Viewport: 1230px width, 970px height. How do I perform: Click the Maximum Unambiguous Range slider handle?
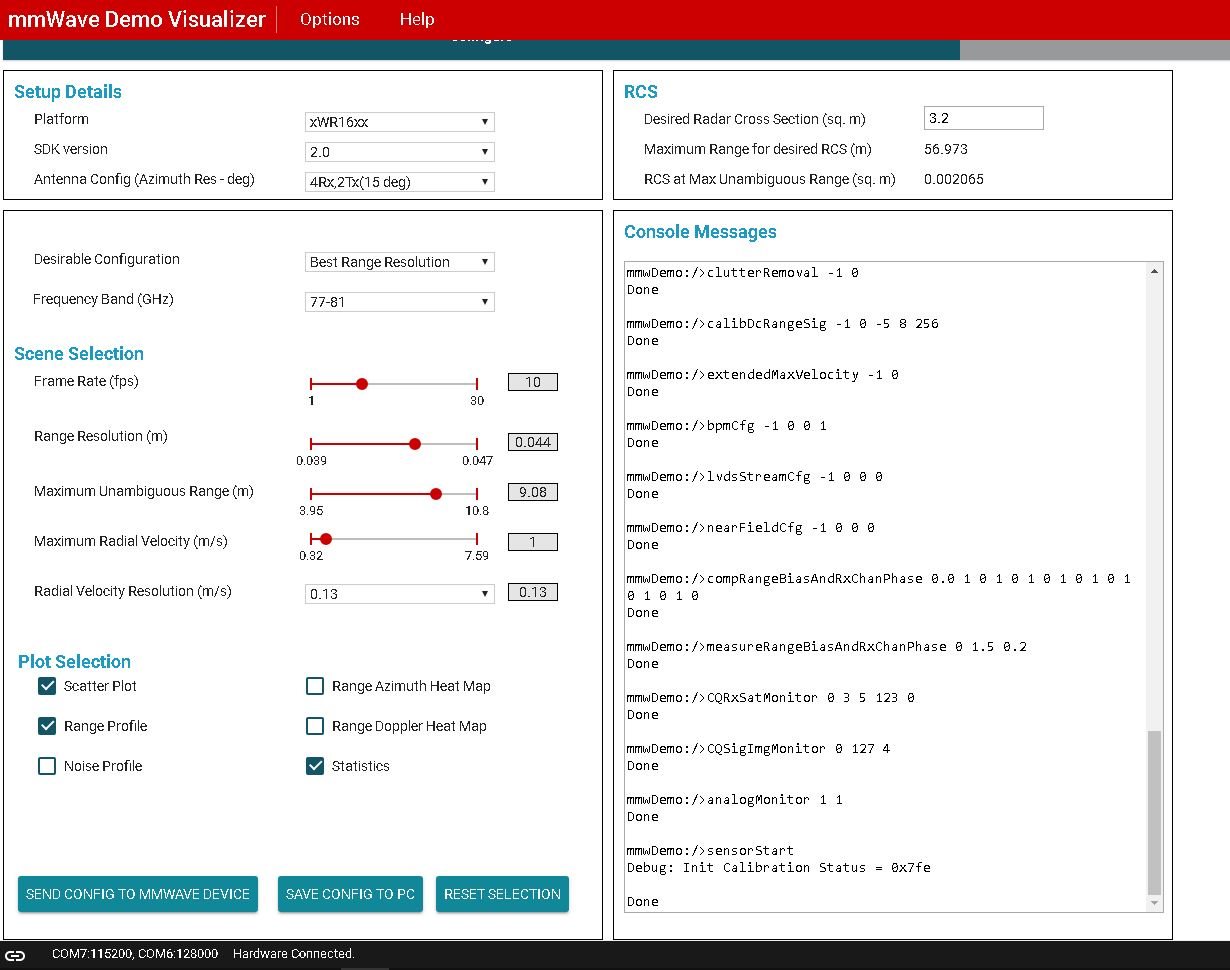click(x=436, y=493)
